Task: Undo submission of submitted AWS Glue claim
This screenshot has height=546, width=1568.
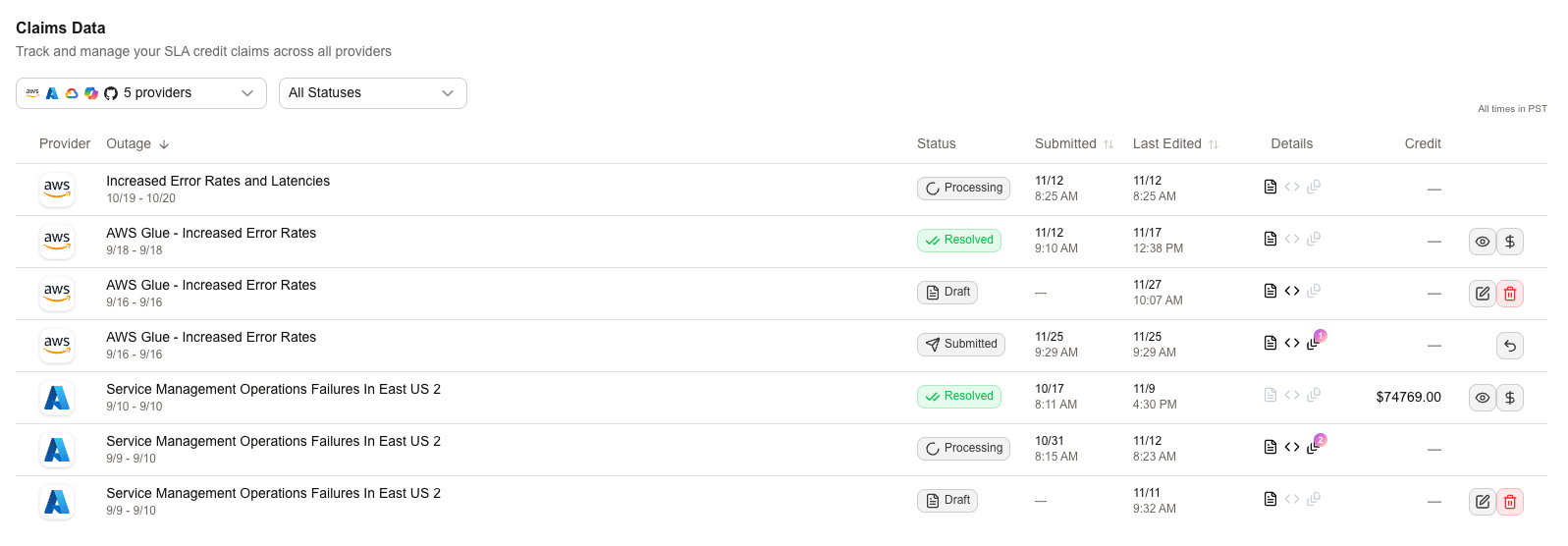Action: click(x=1510, y=346)
